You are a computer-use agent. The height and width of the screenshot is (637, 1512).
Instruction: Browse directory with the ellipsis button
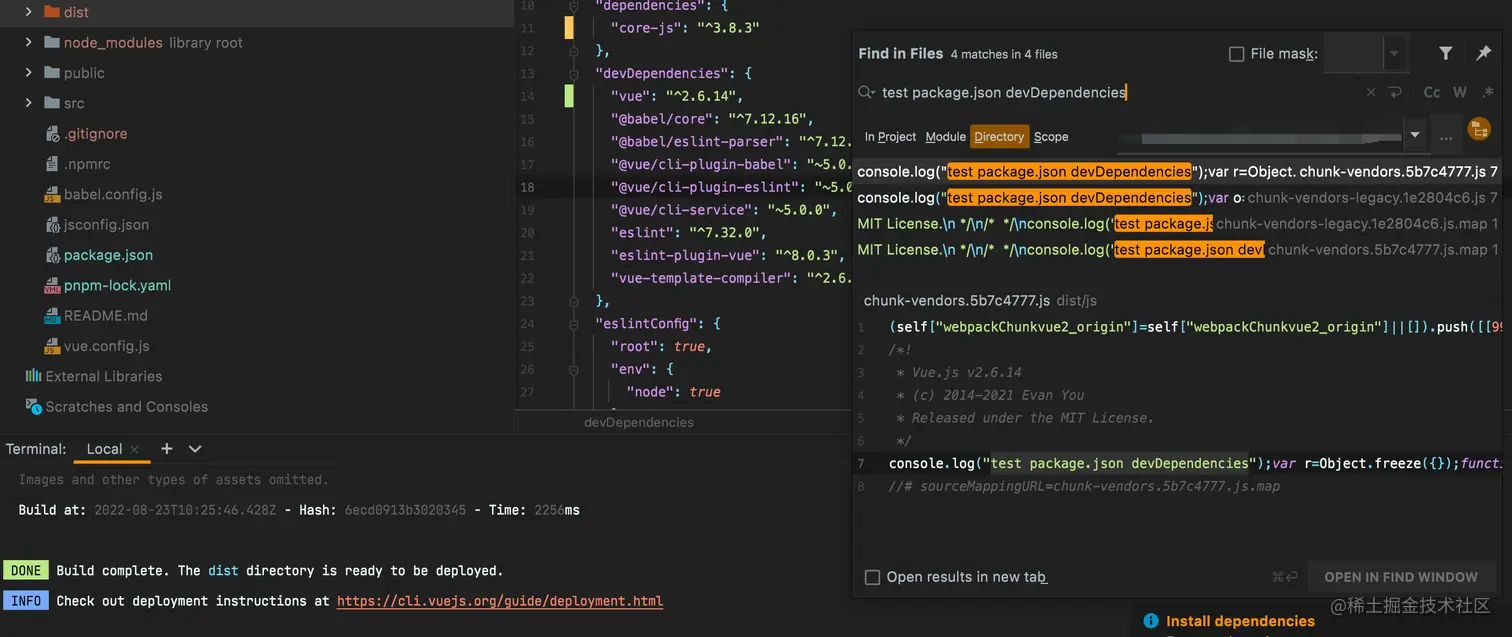point(1445,136)
